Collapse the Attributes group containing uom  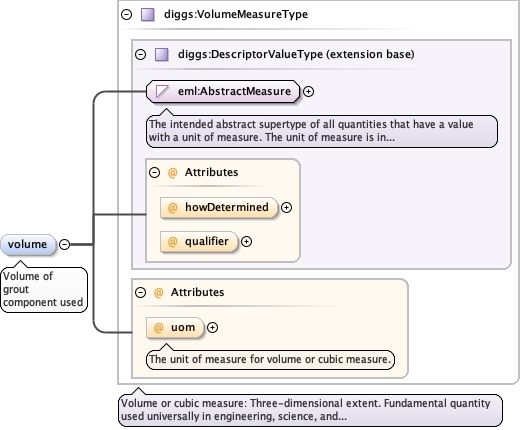[x=141, y=293]
